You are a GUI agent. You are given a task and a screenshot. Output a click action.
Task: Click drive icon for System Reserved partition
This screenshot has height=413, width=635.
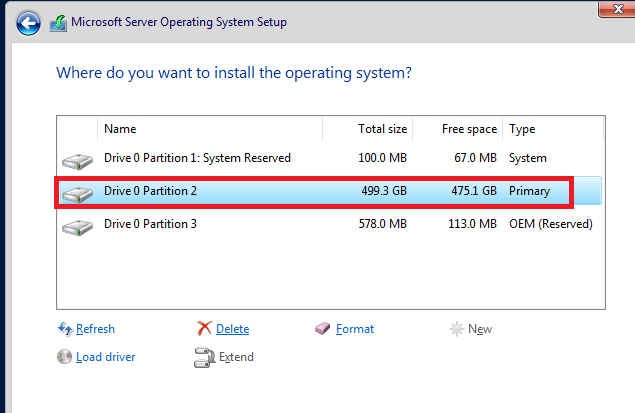pos(75,159)
